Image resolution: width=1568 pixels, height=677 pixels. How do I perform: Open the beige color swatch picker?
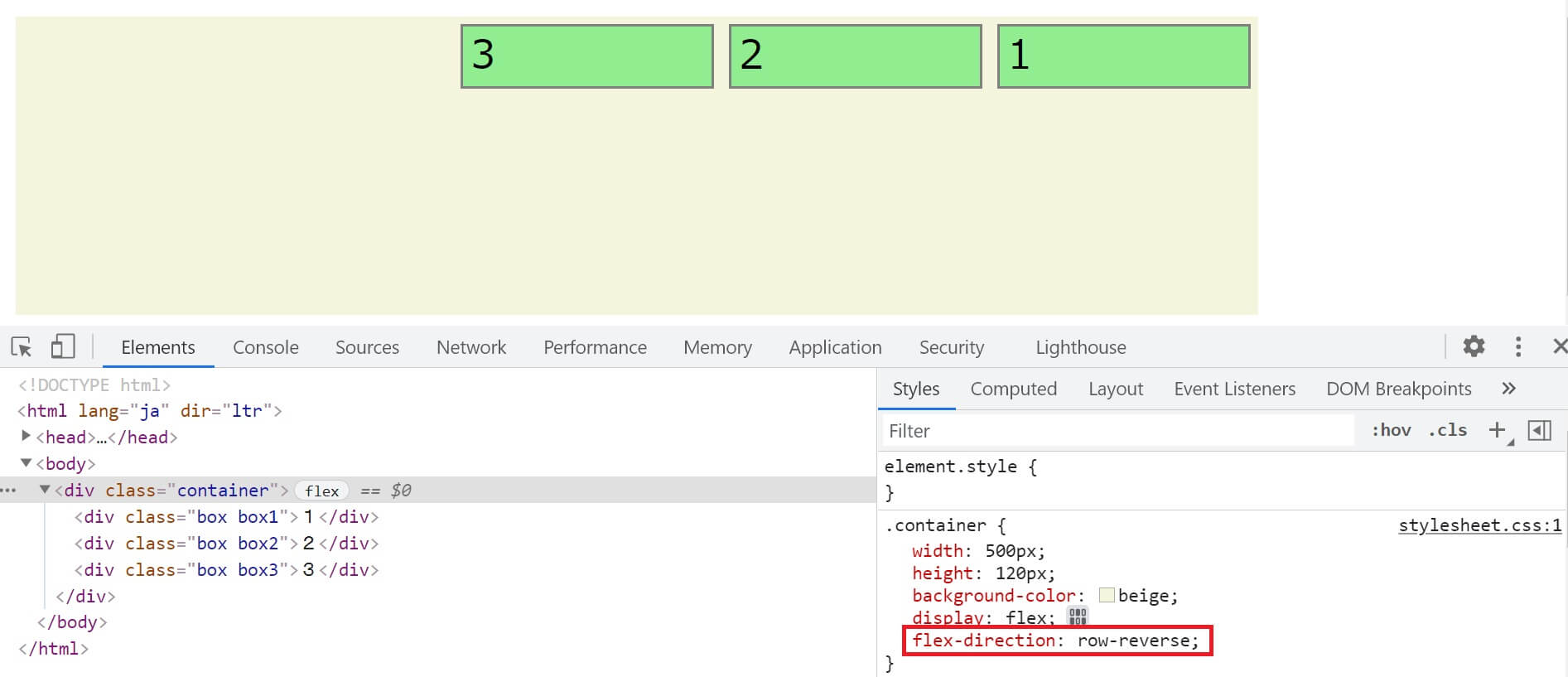coord(1106,595)
